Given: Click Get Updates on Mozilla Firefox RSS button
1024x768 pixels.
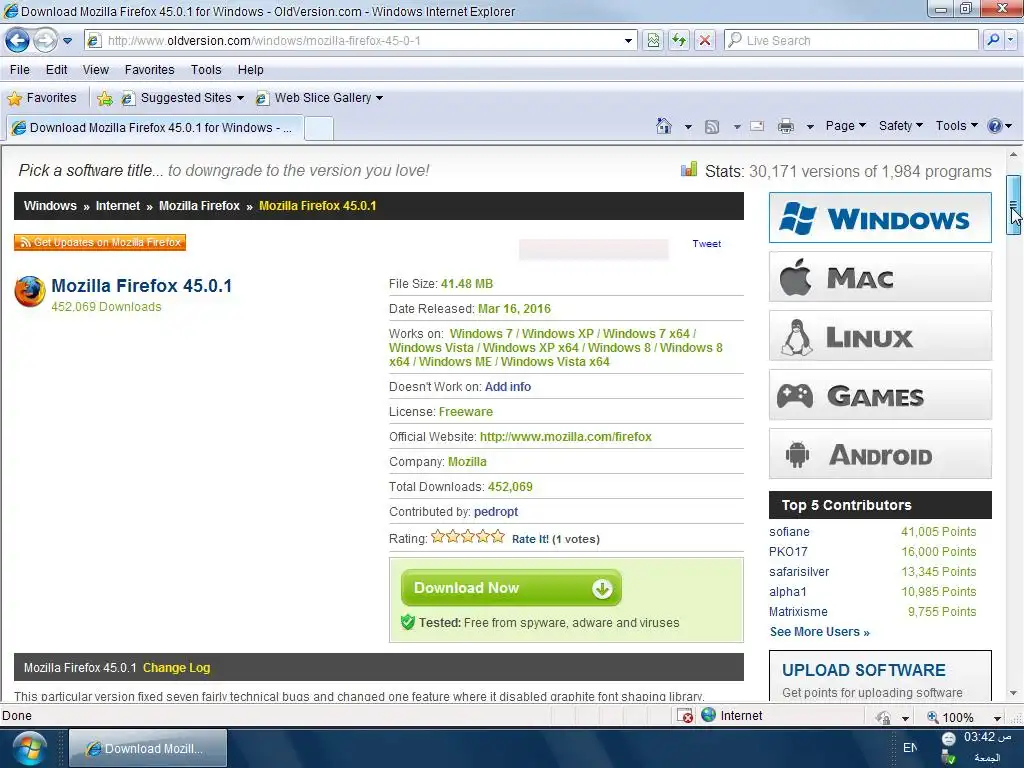Looking at the screenshot, I should pyautogui.click(x=100, y=242).
